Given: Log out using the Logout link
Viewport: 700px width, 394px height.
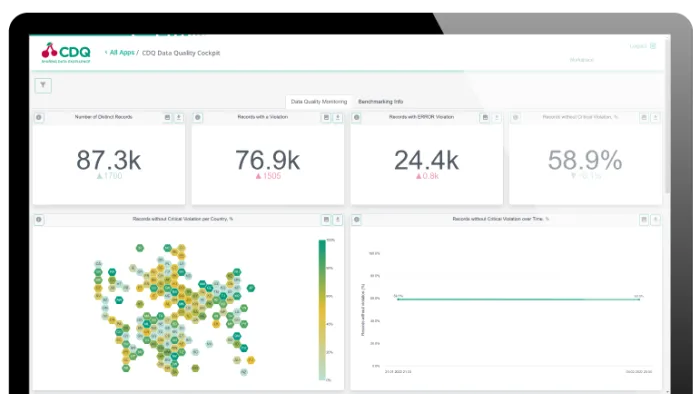Looking at the screenshot, I should [642, 46].
